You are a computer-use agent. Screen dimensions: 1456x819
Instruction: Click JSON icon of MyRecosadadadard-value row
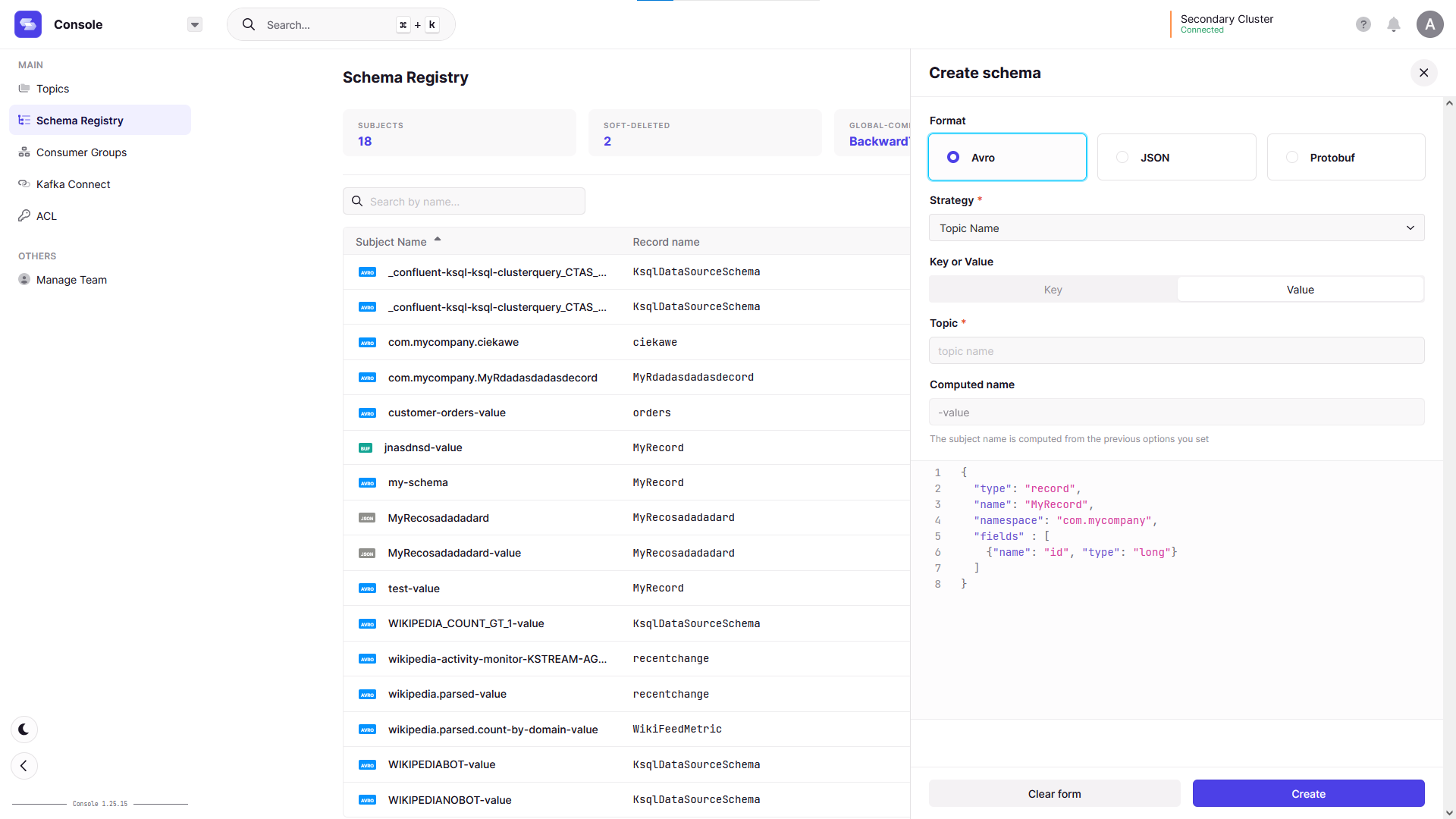tap(368, 554)
